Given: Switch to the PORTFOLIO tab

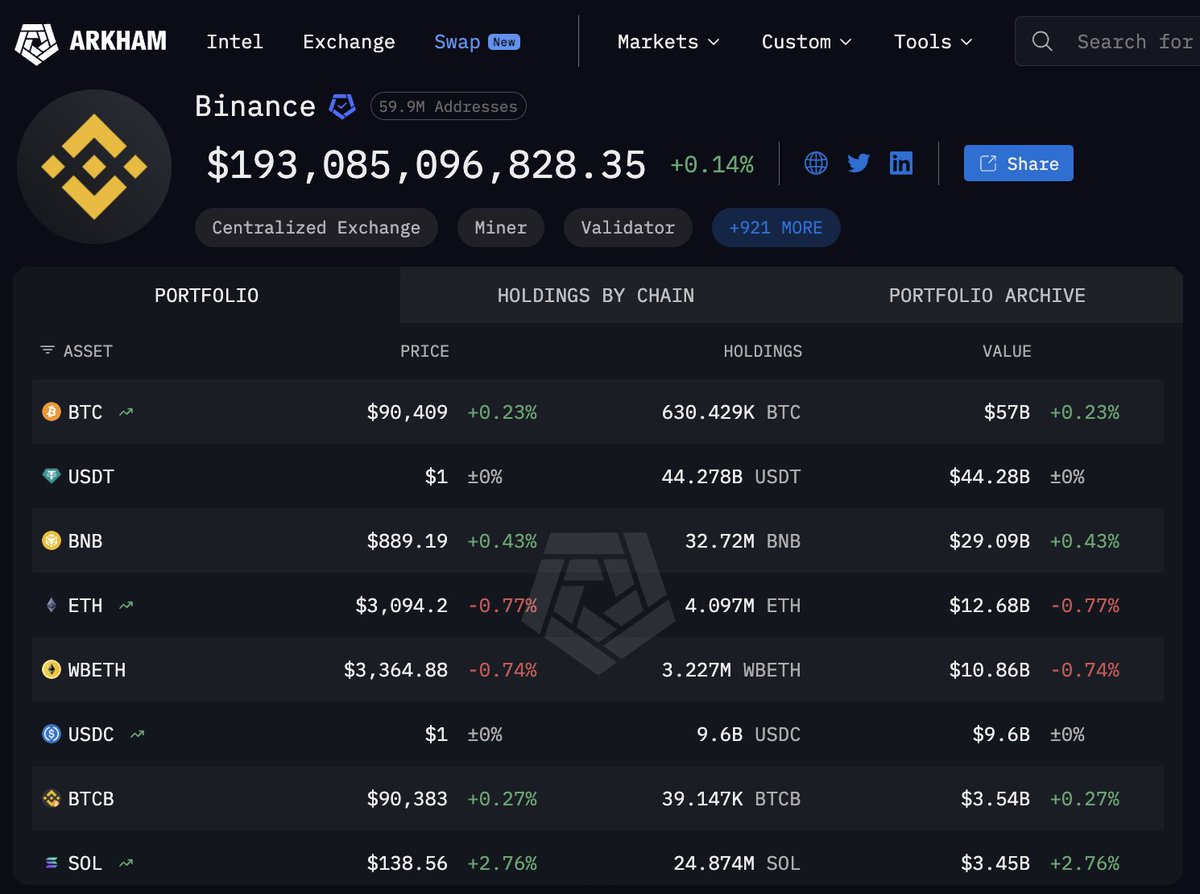Looking at the screenshot, I should point(206,295).
